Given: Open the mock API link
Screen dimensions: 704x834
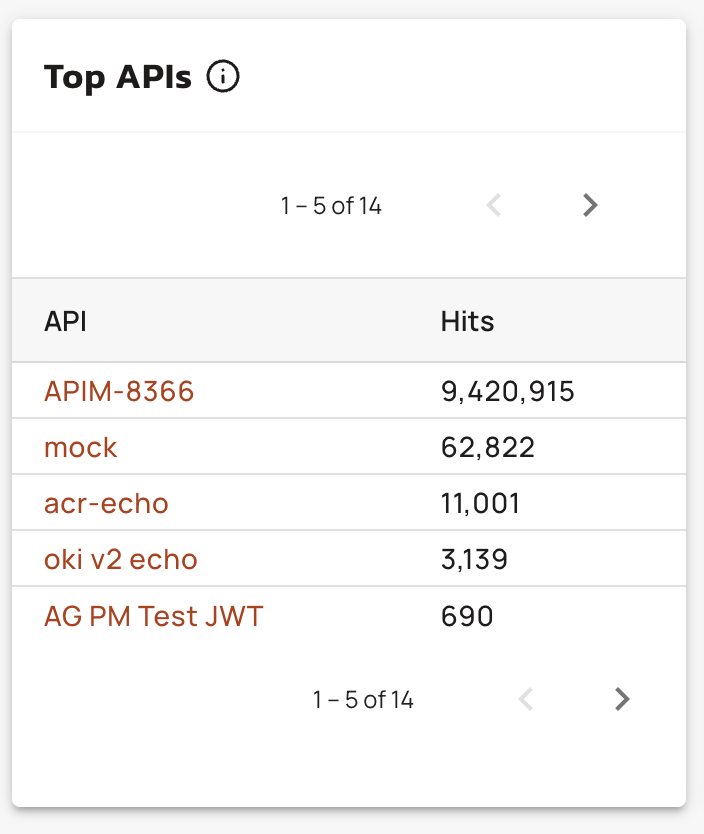Looking at the screenshot, I should pos(81,447).
